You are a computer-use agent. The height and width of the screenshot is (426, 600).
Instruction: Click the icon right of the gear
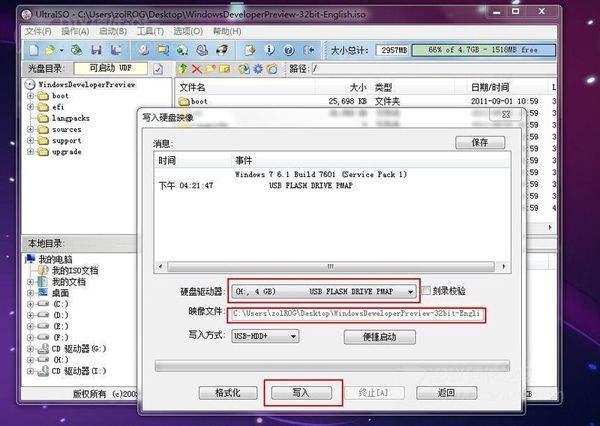272,69
